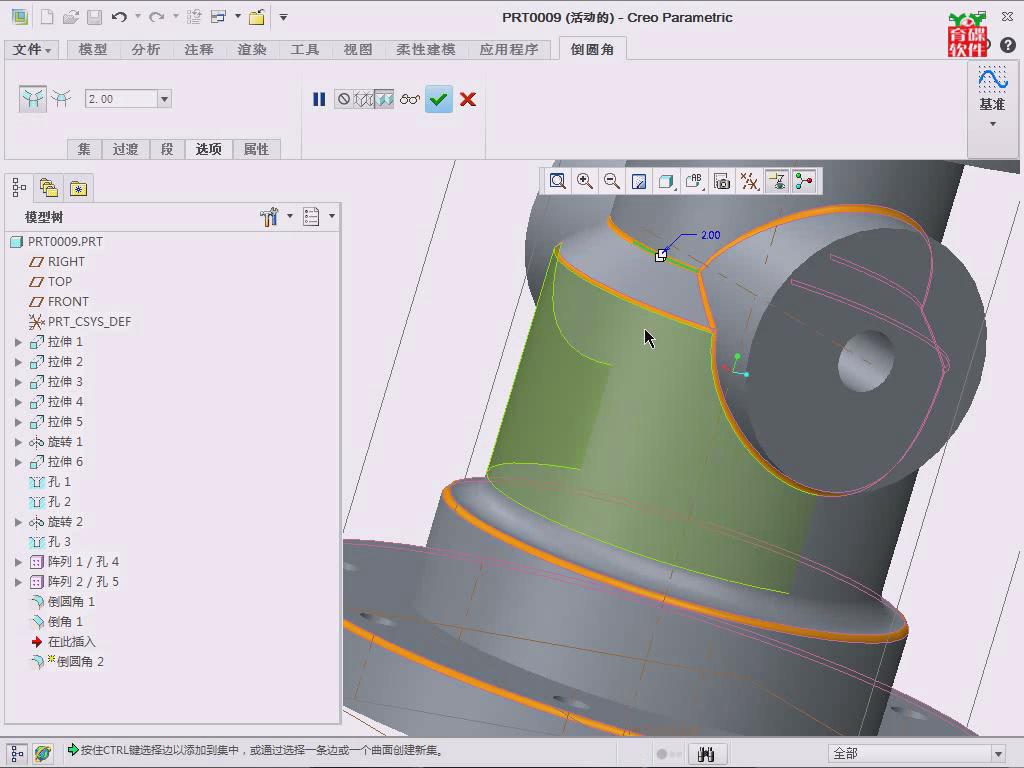Cancel the round feature with the red X
Image resolution: width=1024 pixels, height=768 pixels.
[x=468, y=99]
